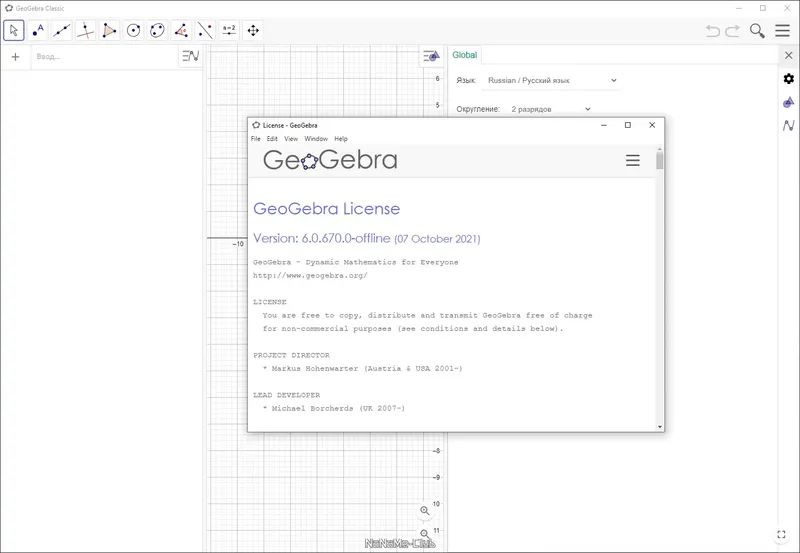Select the Move Graphics View tool
800x553 pixels.
coord(253,31)
